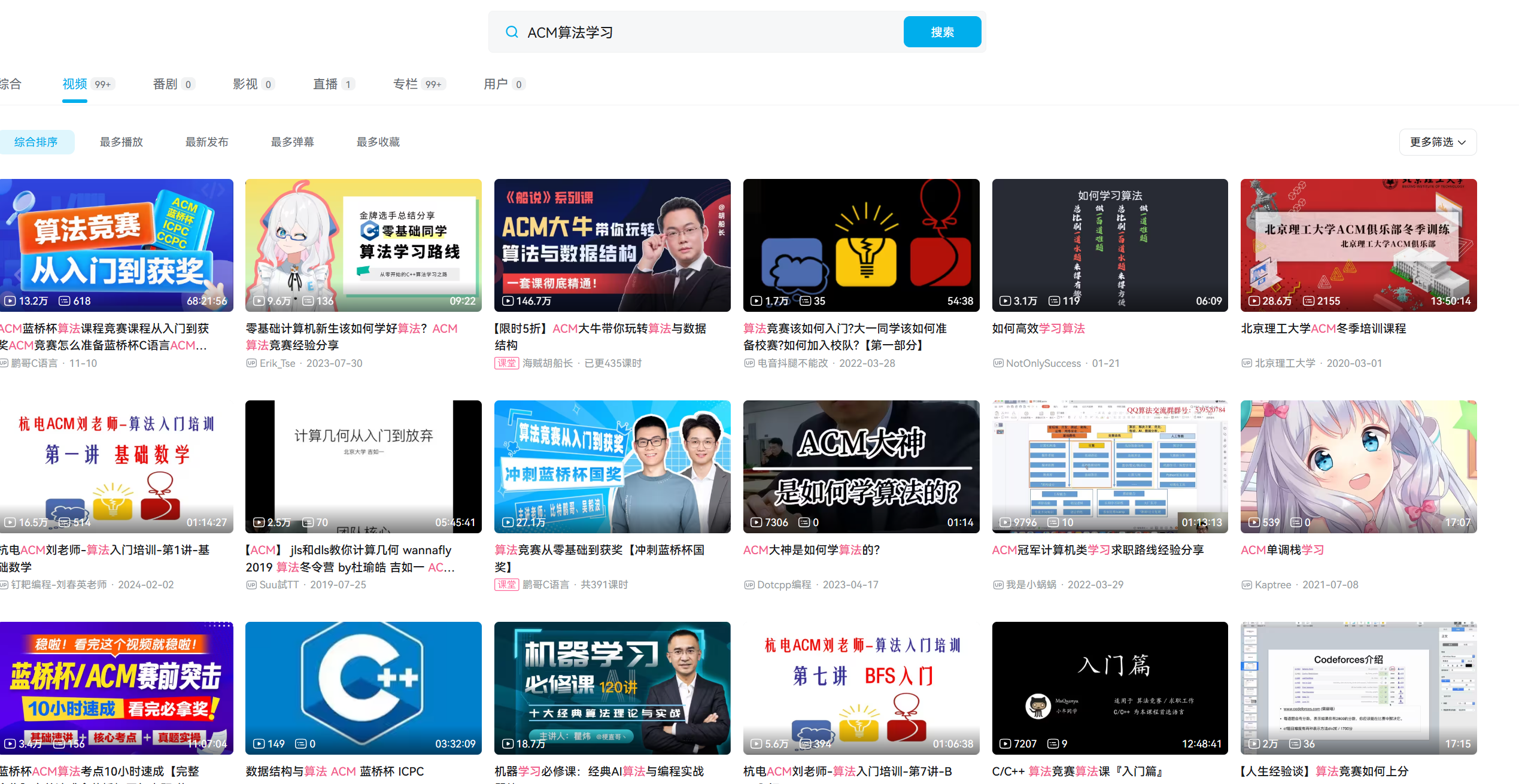Open the 直播 results tab

[326, 84]
